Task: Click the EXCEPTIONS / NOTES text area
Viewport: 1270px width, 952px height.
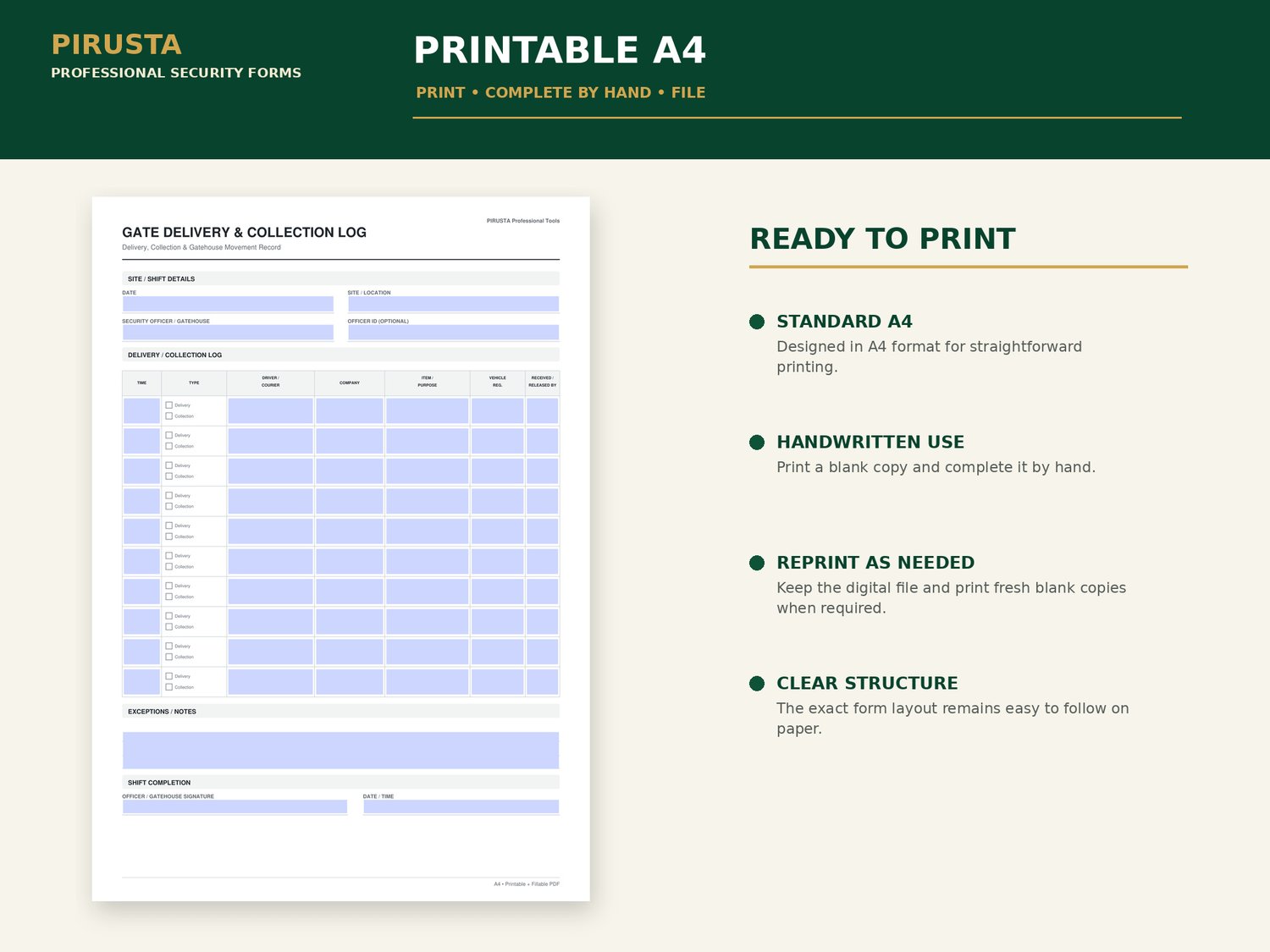Action: pos(340,751)
